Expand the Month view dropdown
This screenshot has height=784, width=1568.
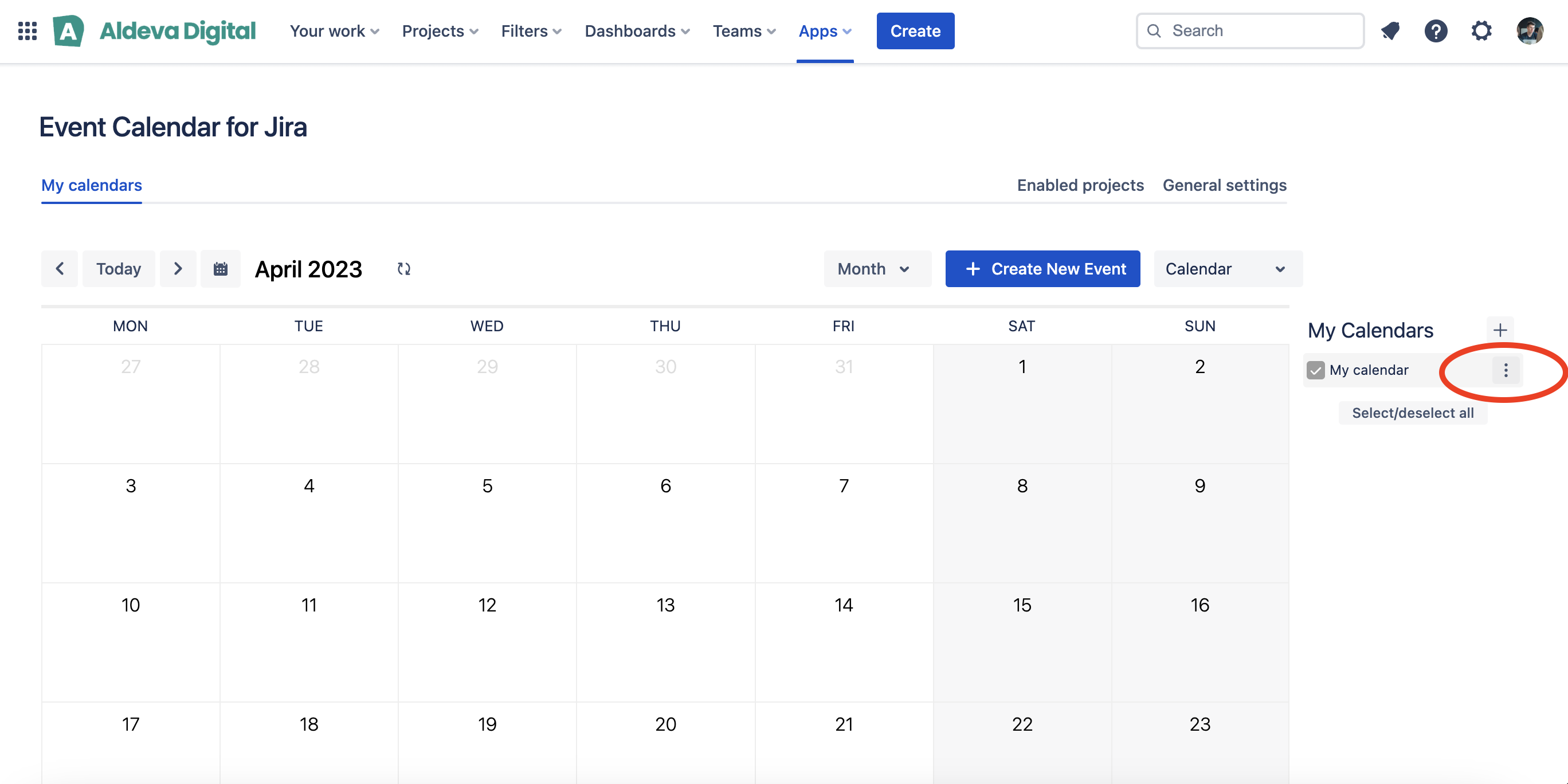(x=877, y=268)
